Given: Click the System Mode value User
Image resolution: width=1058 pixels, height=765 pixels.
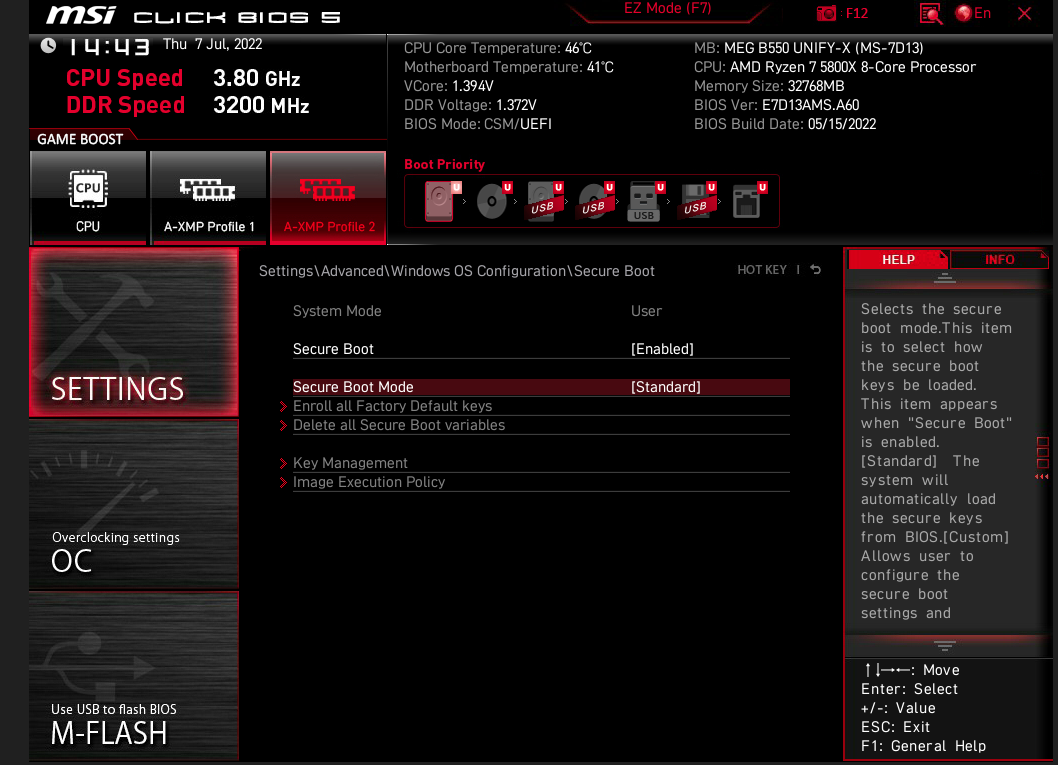Looking at the screenshot, I should click(646, 311).
